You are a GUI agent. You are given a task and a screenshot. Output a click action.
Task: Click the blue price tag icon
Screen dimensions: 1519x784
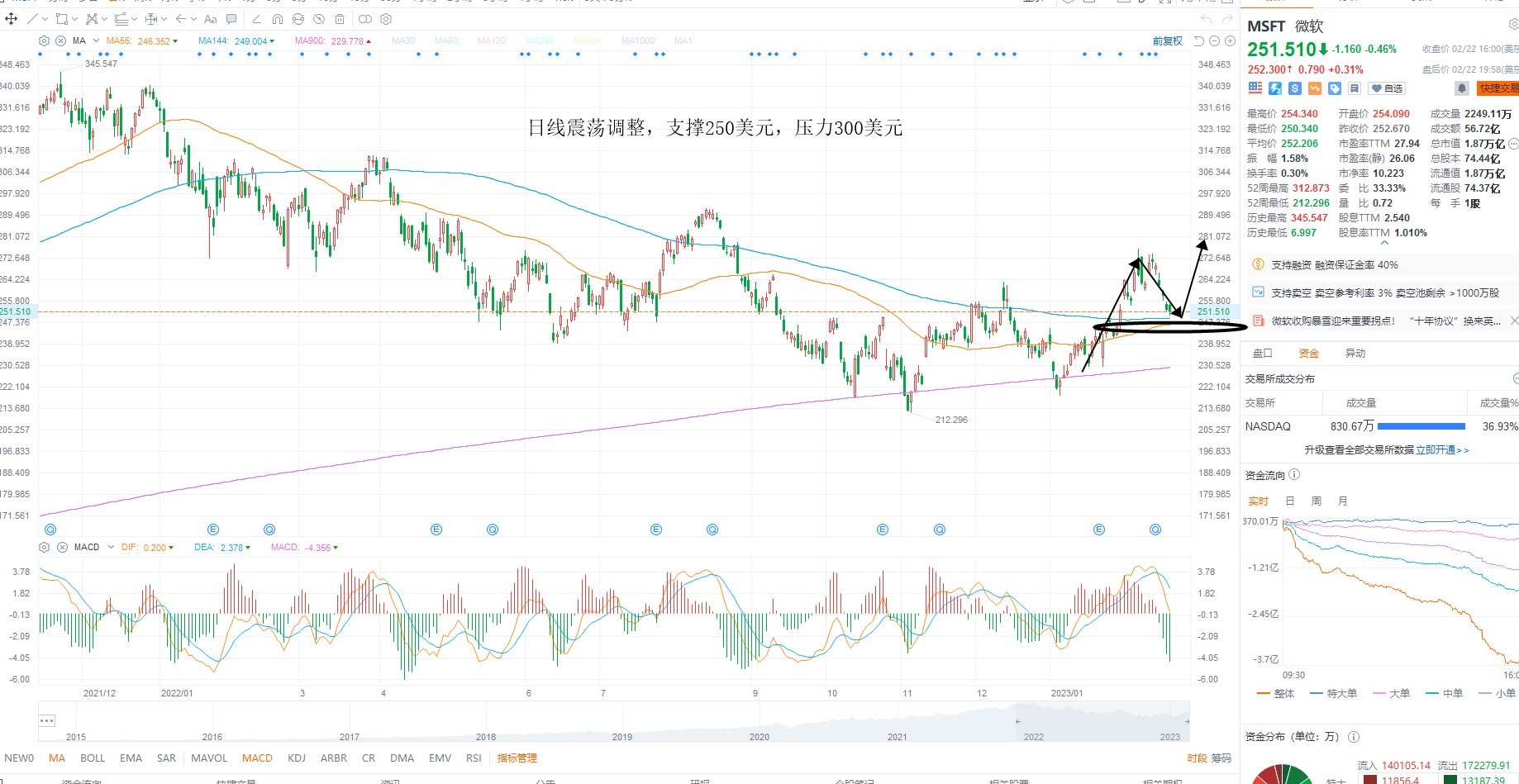(x=1335, y=88)
